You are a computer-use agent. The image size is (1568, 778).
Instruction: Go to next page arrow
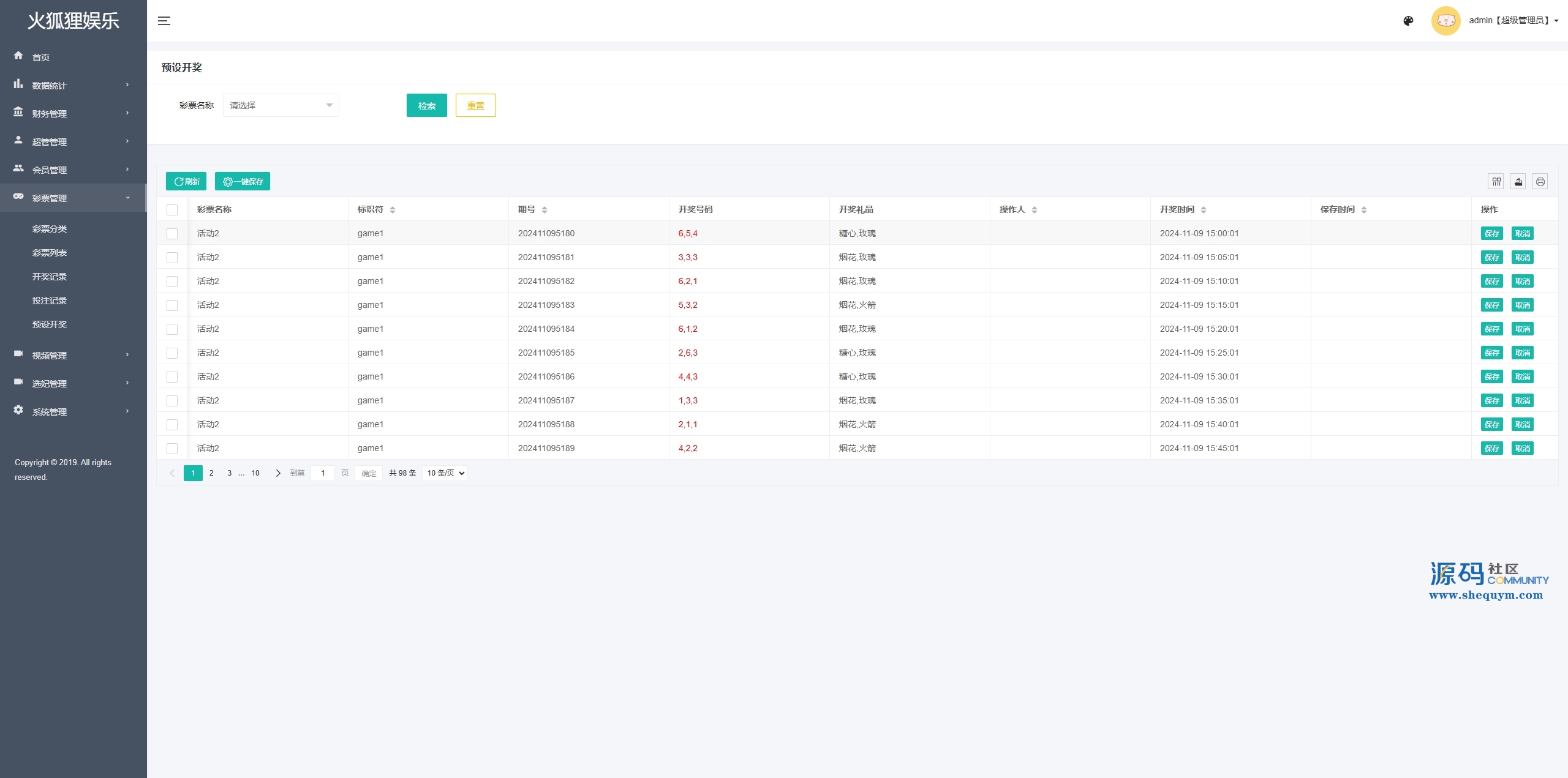pos(278,473)
